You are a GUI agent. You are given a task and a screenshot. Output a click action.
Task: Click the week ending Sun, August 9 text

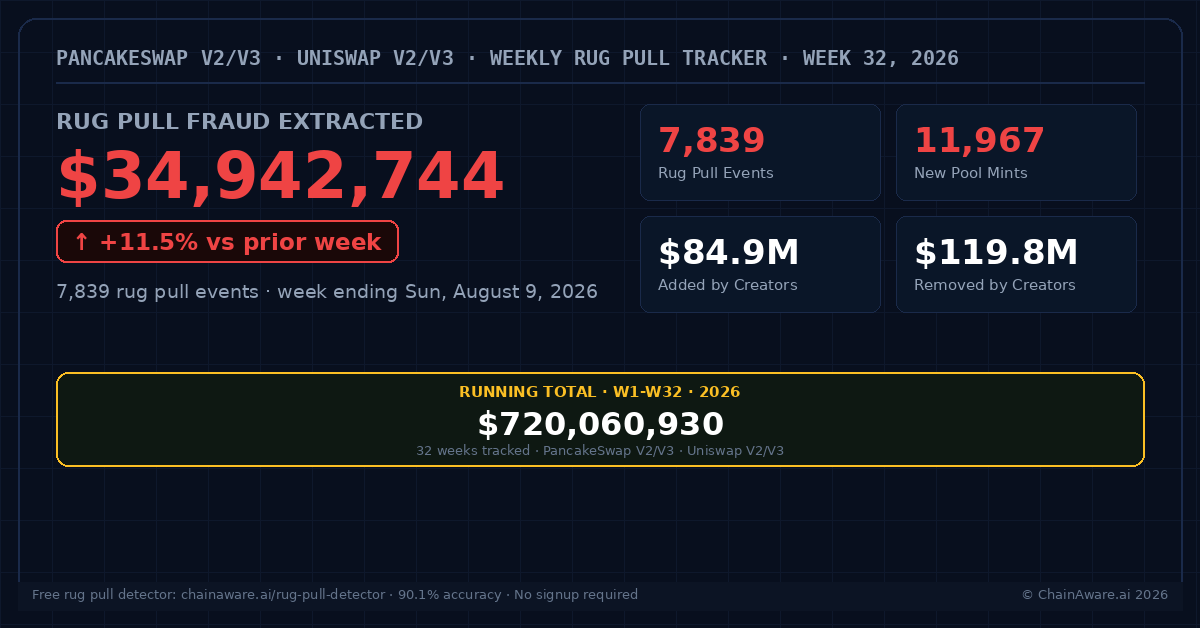[437, 292]
